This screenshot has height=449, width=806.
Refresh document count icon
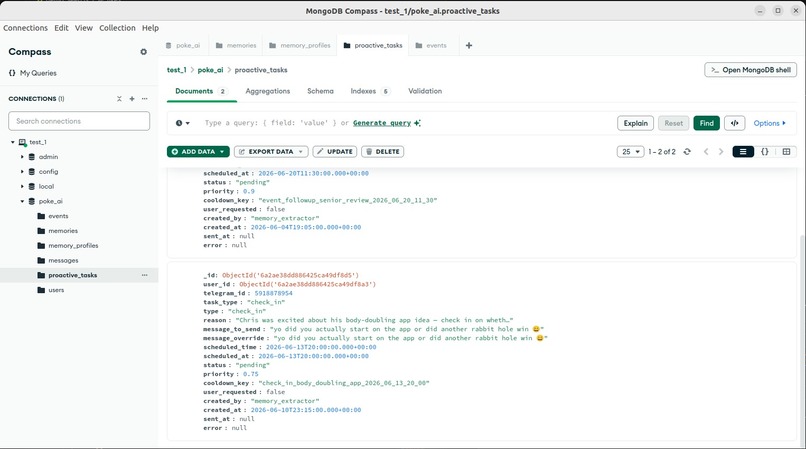[687, 152]
